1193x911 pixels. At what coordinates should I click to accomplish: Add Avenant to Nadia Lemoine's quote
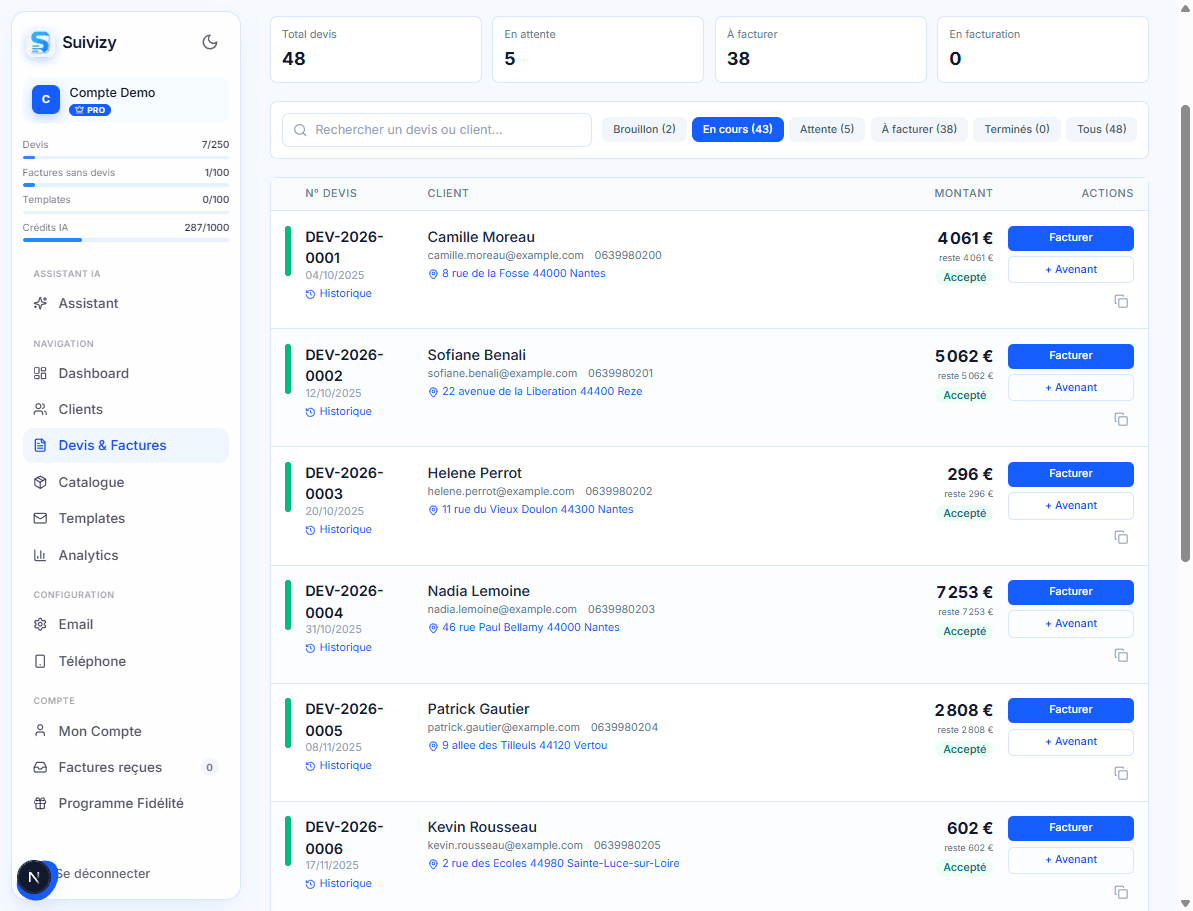point(1071,623)
